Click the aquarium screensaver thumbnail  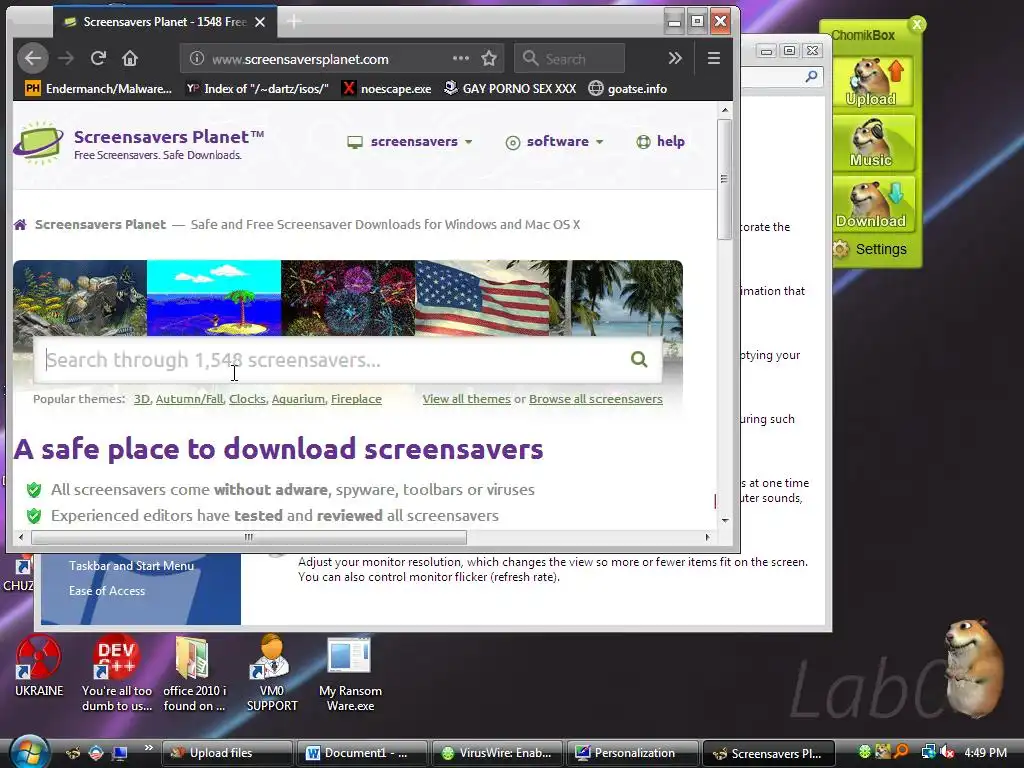coord(80,298)
